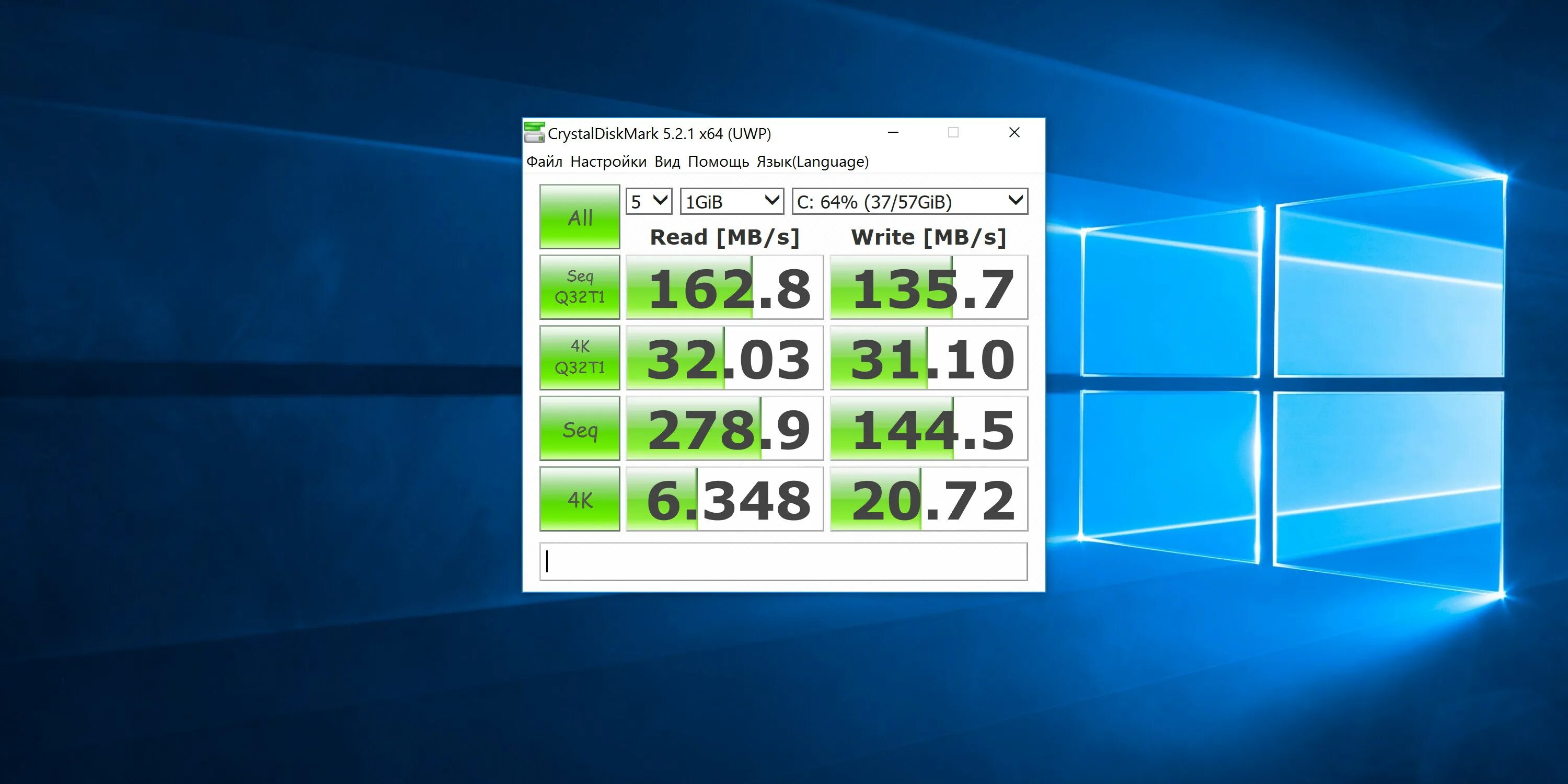Minimize the CrystalDiskMark window
This screenshot has height=784, width=1568.
click(892, 132)
